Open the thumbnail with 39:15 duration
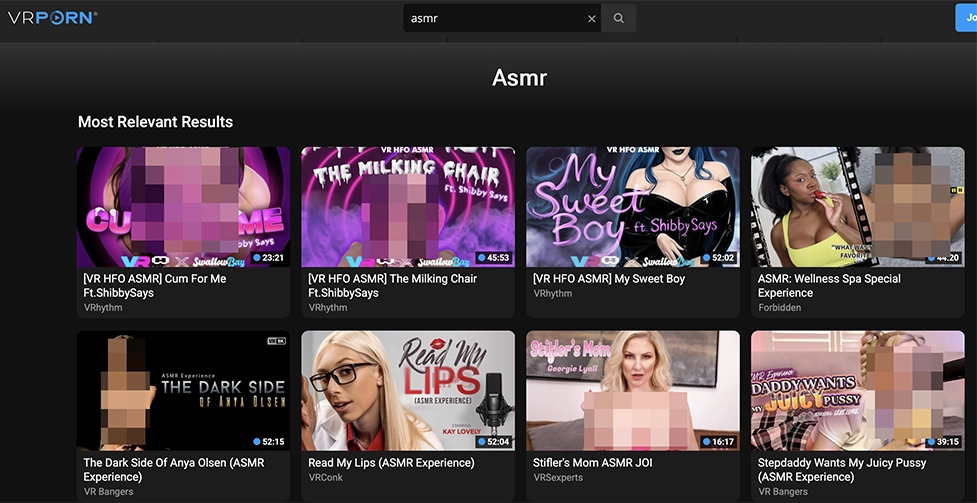 (x=858, y=391)
